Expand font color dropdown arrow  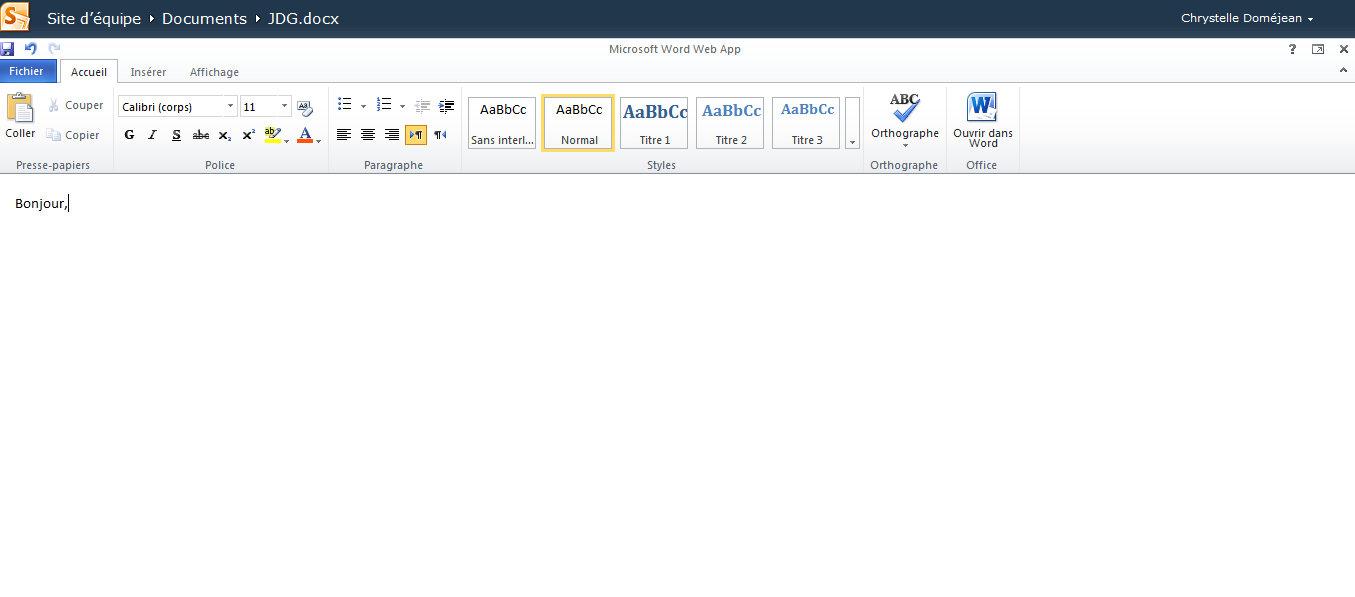(x=319, y=141)
